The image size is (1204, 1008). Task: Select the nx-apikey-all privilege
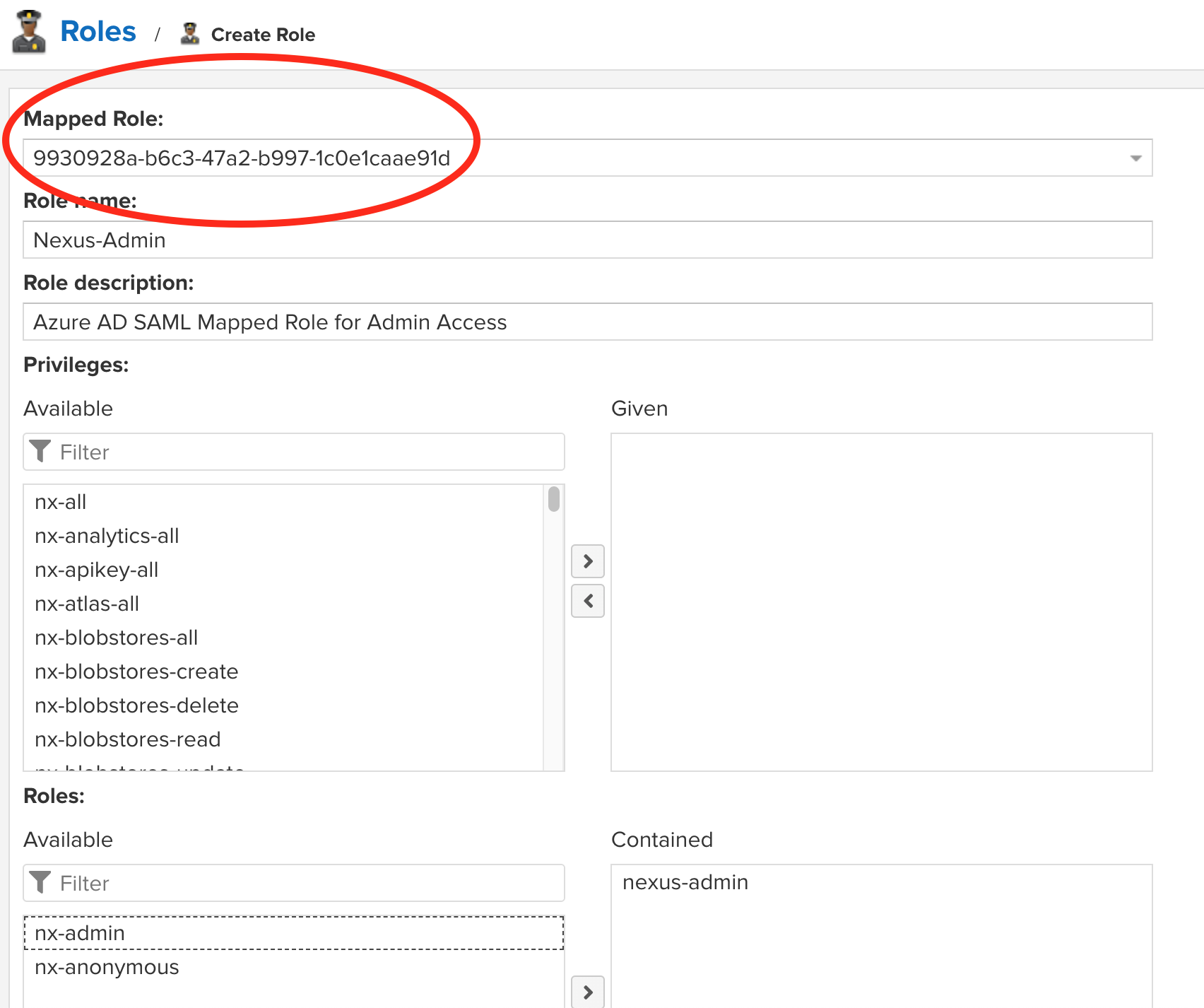tap(97, 570)
